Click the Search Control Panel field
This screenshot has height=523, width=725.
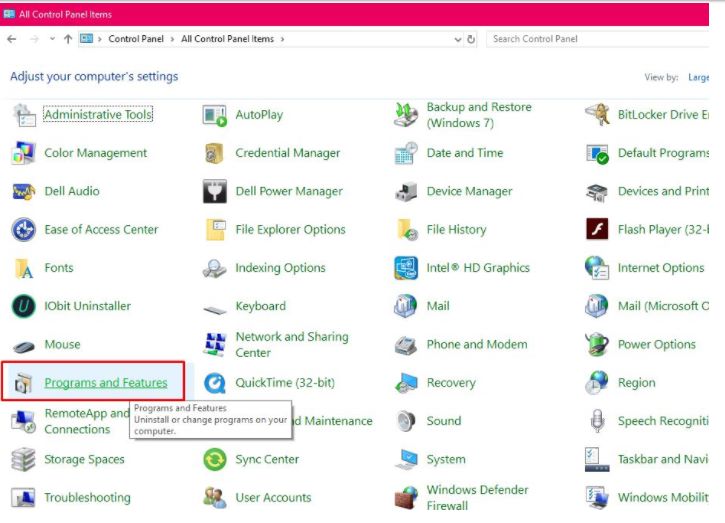click(597, 39)
